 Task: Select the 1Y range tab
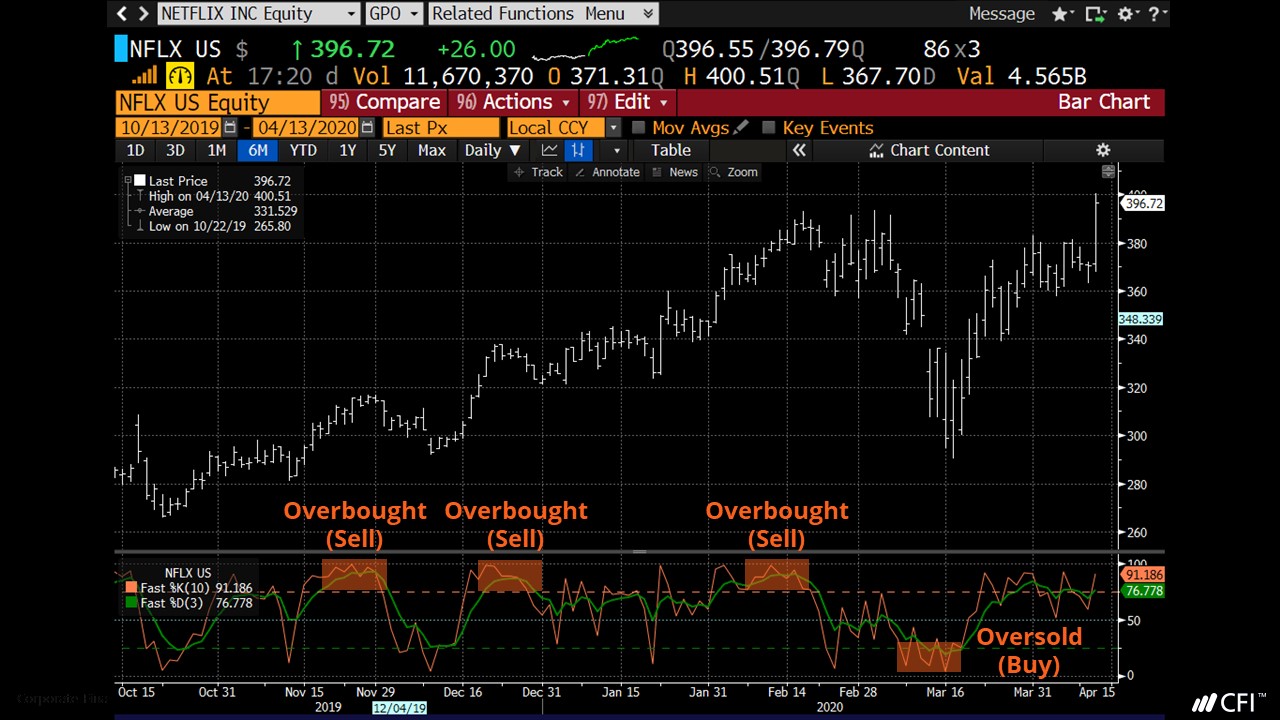(347, 150)
